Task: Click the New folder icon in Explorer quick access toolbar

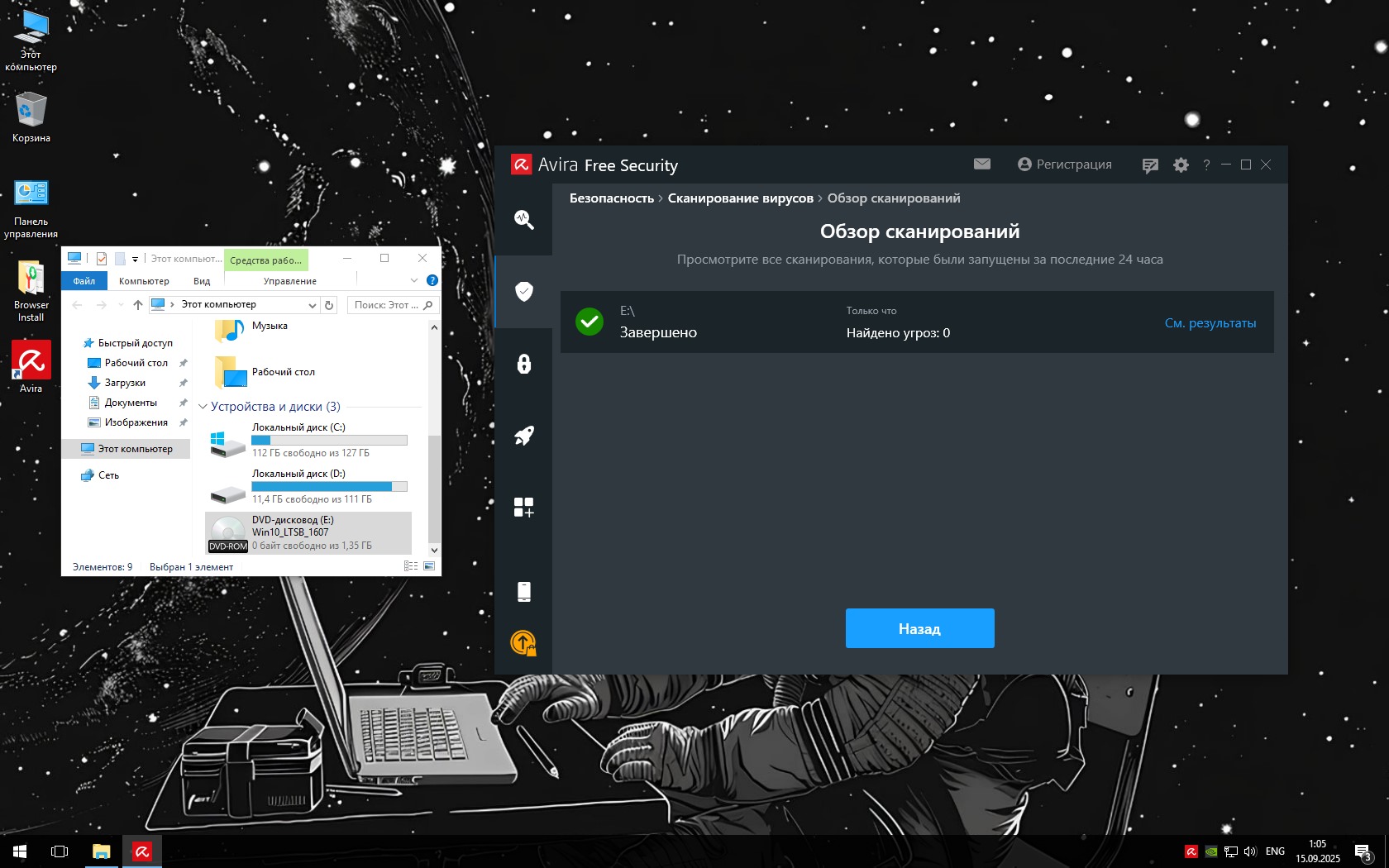Action: point(120,259)
